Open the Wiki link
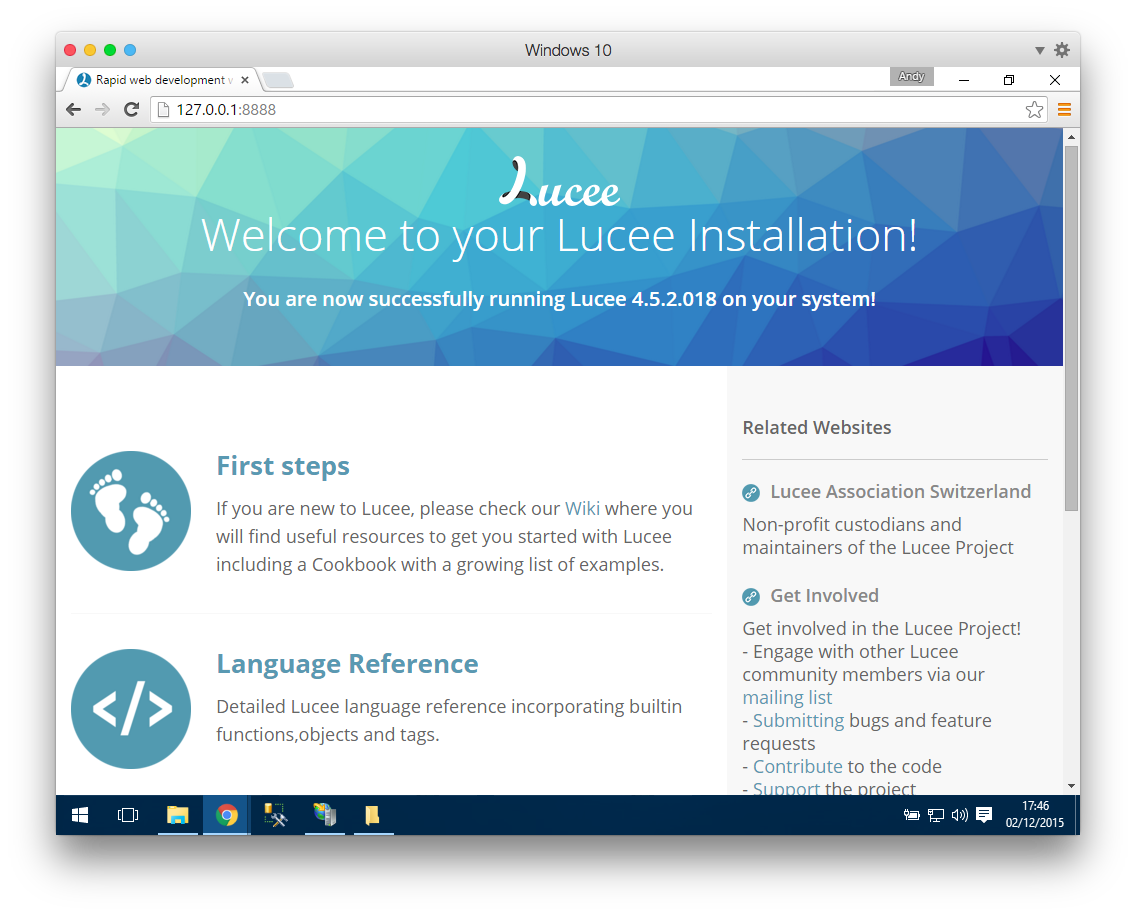This screenshot has width=1136, height=915. pos(582,509)
